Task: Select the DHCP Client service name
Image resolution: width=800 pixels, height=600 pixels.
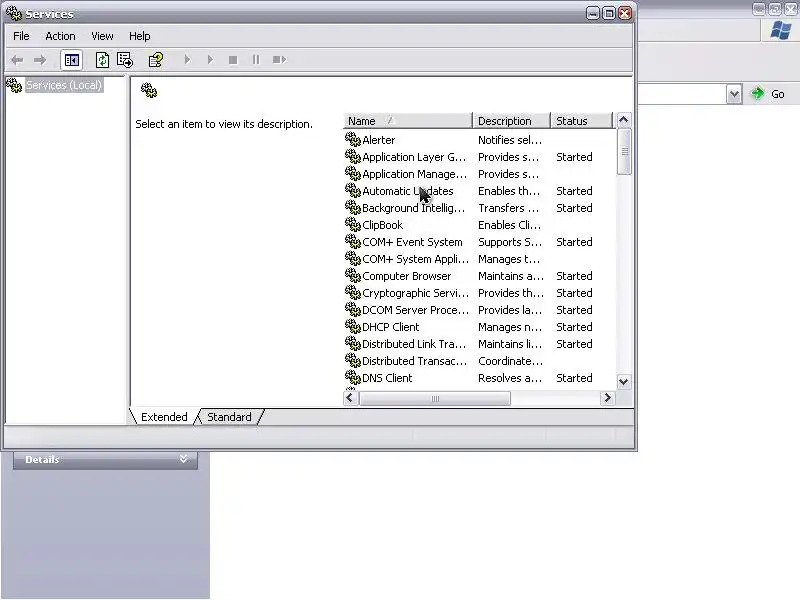Action: pos(391,327)
